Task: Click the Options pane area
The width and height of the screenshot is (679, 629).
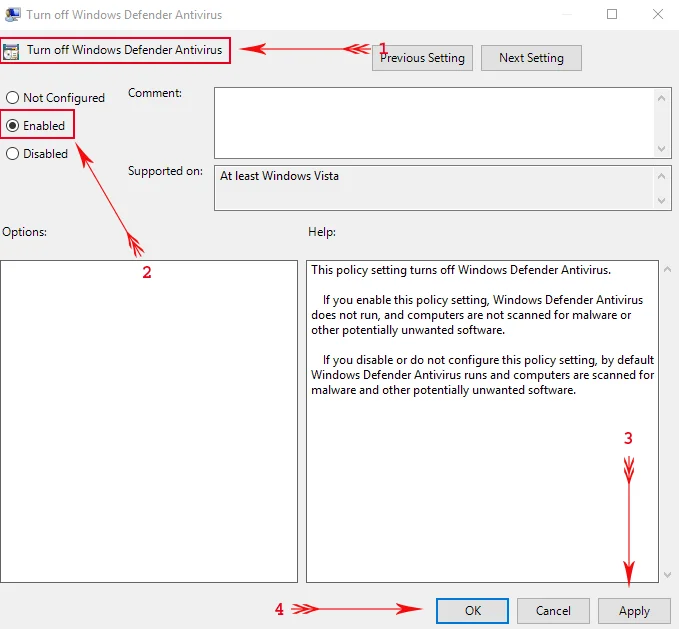Action: coord(149,421)
